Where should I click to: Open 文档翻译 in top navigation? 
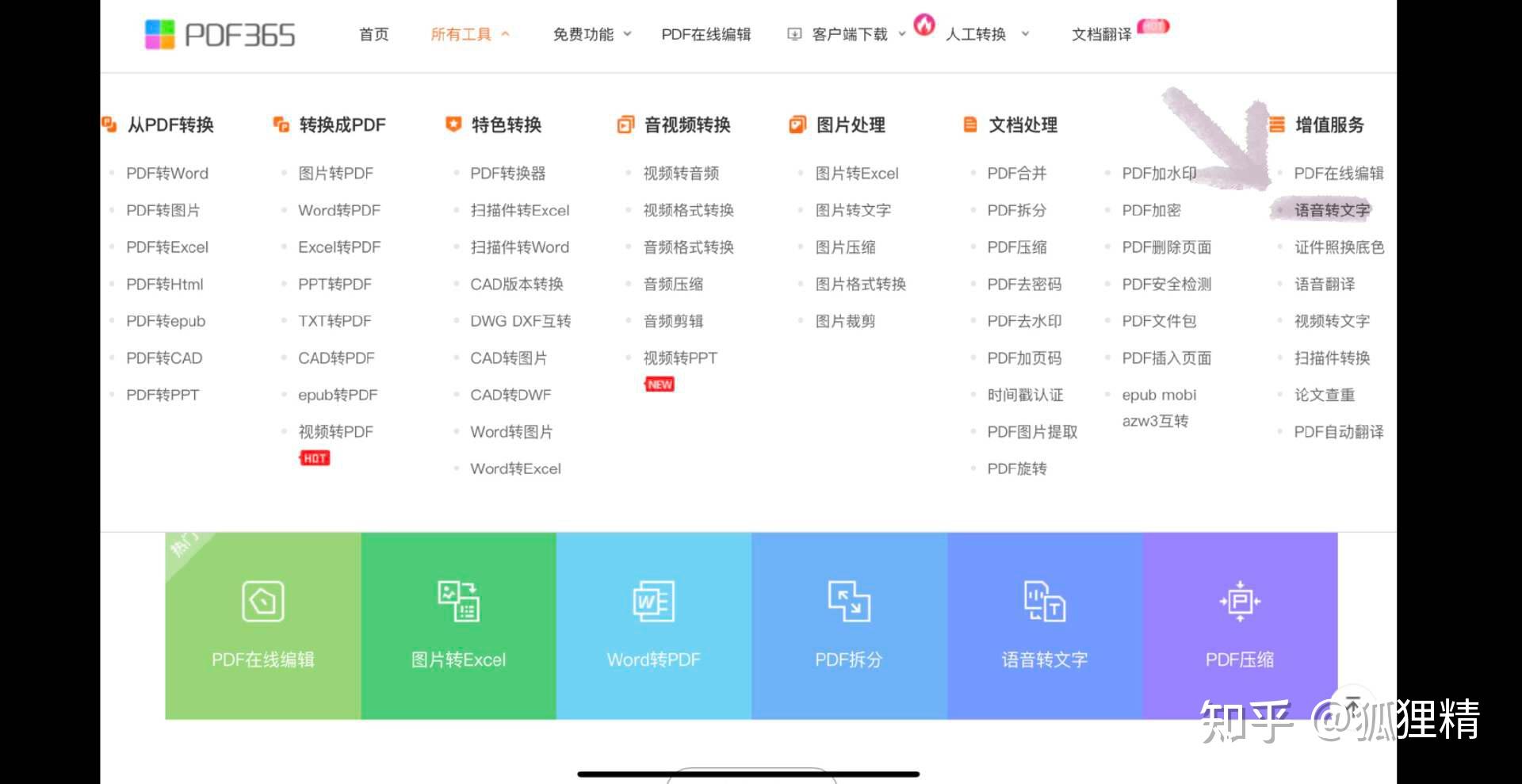click(1102, 34)
